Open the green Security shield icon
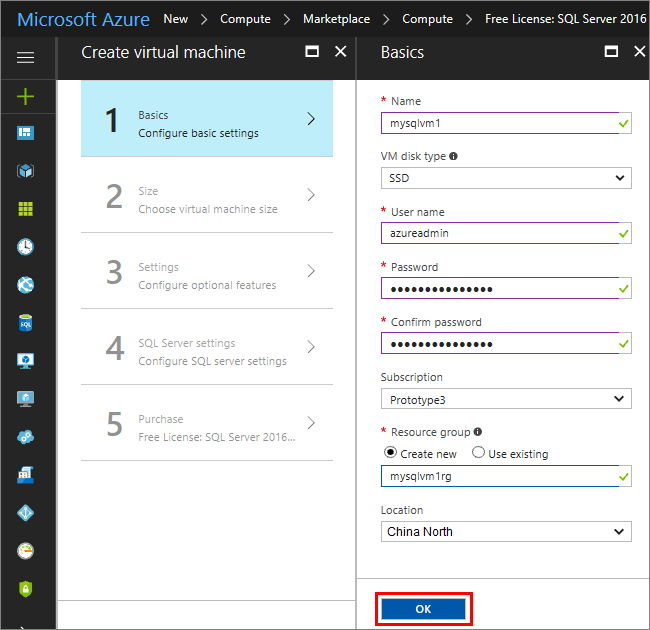Image resolution: width=650 pixels, height=630 pixels. point(25,589)
